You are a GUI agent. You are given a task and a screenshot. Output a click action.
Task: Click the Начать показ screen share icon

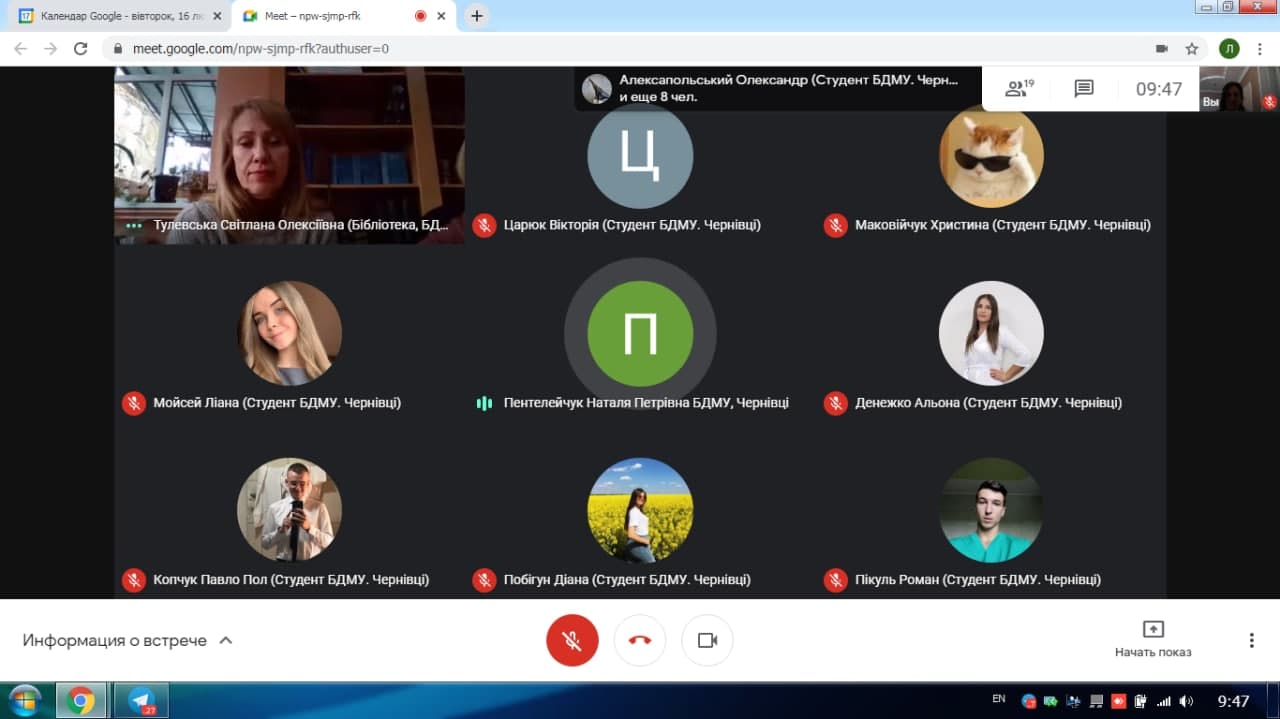[x=1153, y=630]
